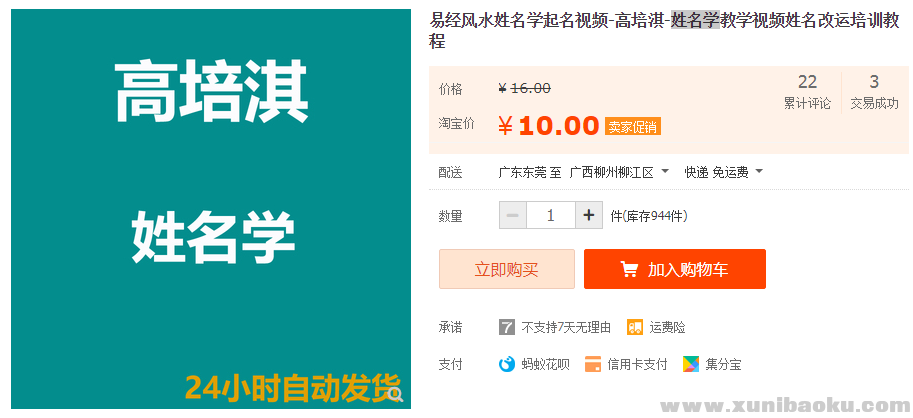Image resolution: width=913 pixels, height=418 pixels.
Task: Decrease quantity with the minus button
Action: pos(513,215)
